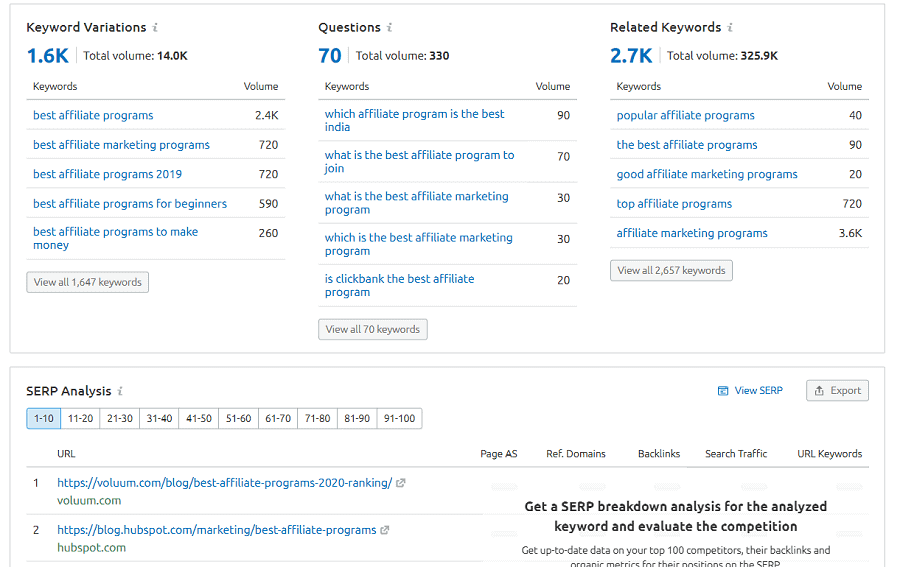Viewport: 900px width, 567px height.
Task: Select the 31-40 results tab
Action: pos(159,418)
